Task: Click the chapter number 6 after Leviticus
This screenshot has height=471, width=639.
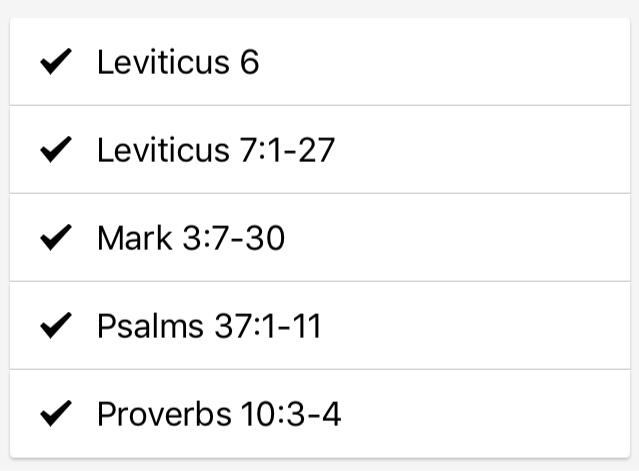Action: click(x=249, y=62)
